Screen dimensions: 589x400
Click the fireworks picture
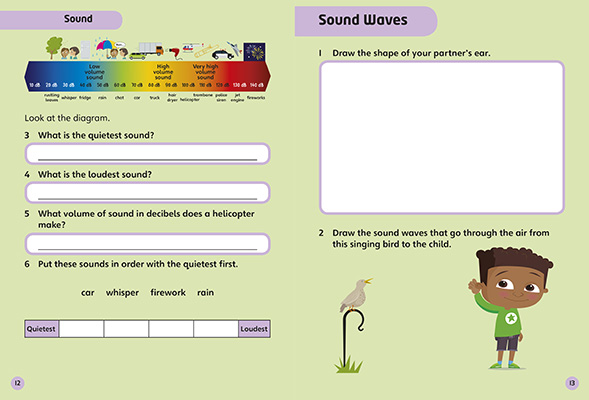coord(254,52)
